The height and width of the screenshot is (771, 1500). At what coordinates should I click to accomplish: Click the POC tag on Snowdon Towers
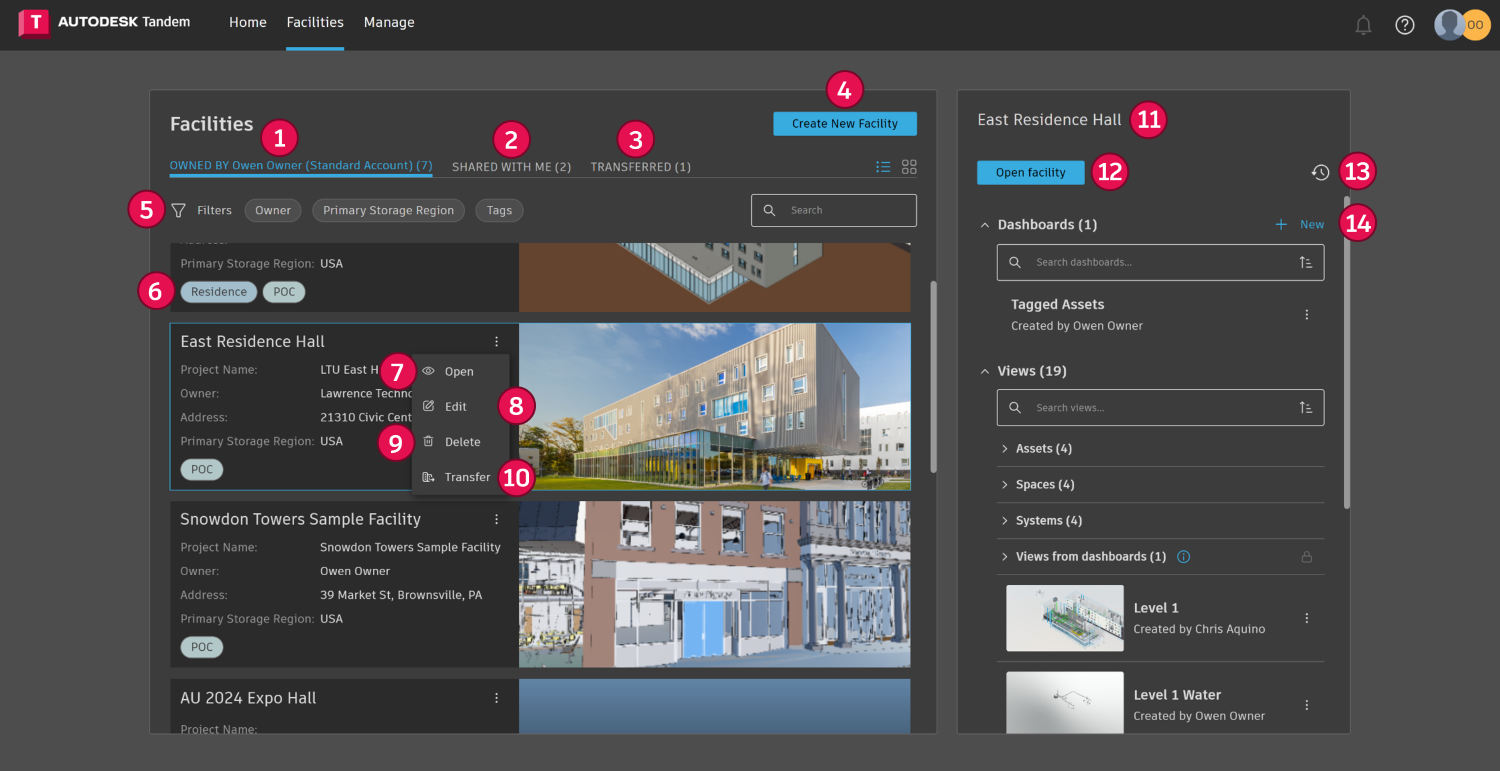click(x=202, y=647)
